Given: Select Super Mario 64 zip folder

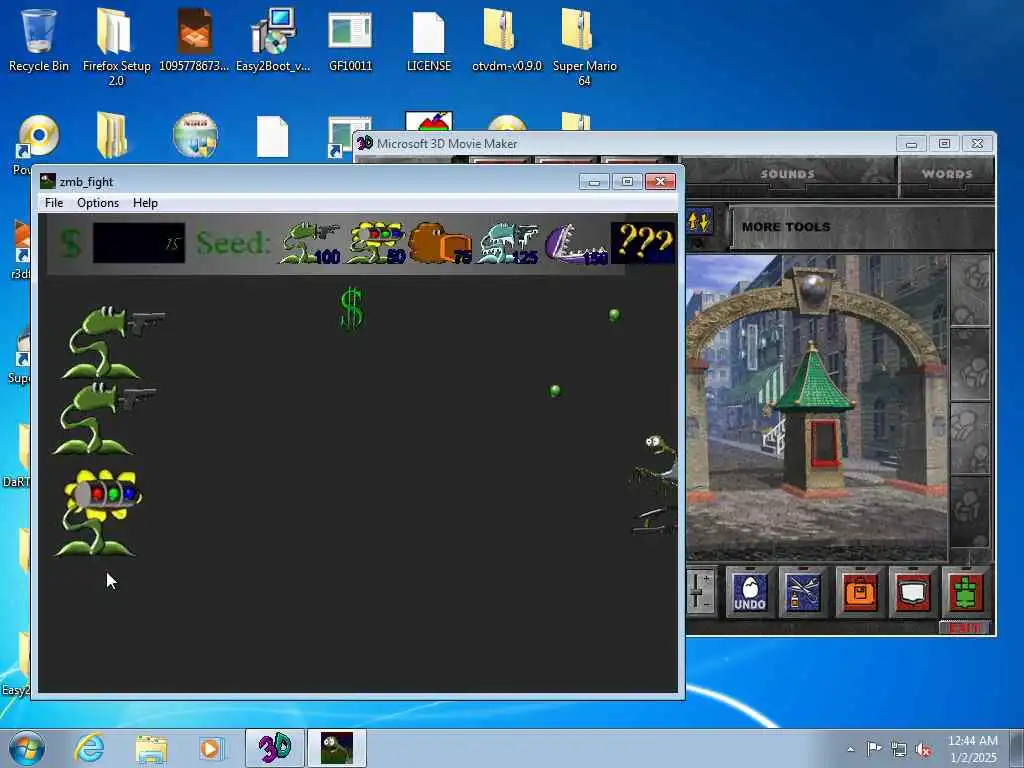Looking at the screenshot, I should tap(584, 46).
